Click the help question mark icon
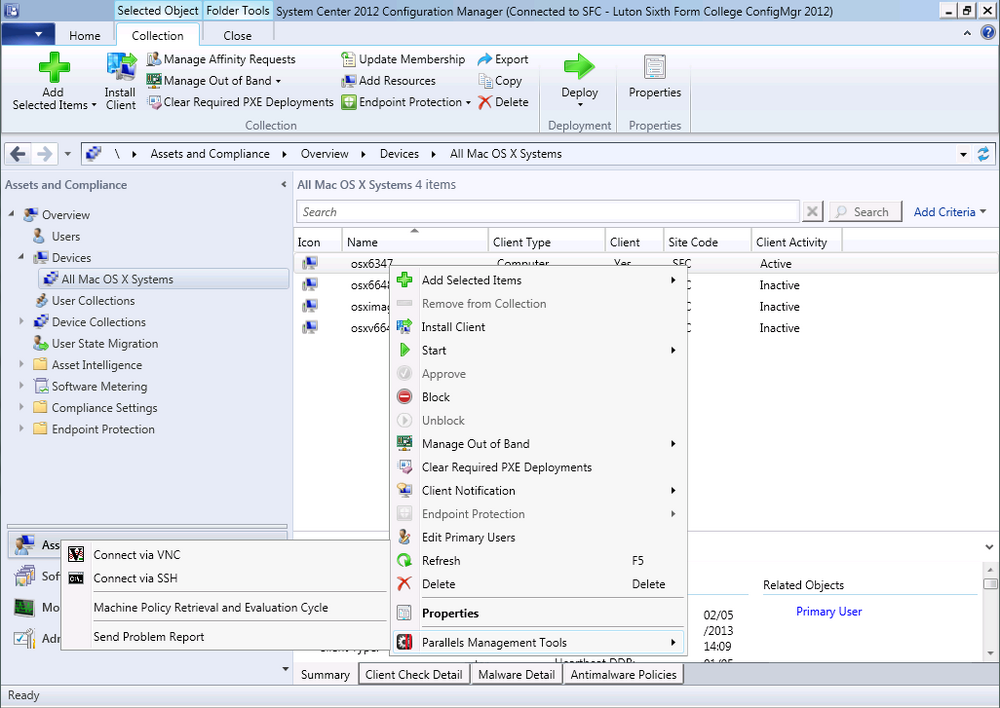 pos(988,33)
